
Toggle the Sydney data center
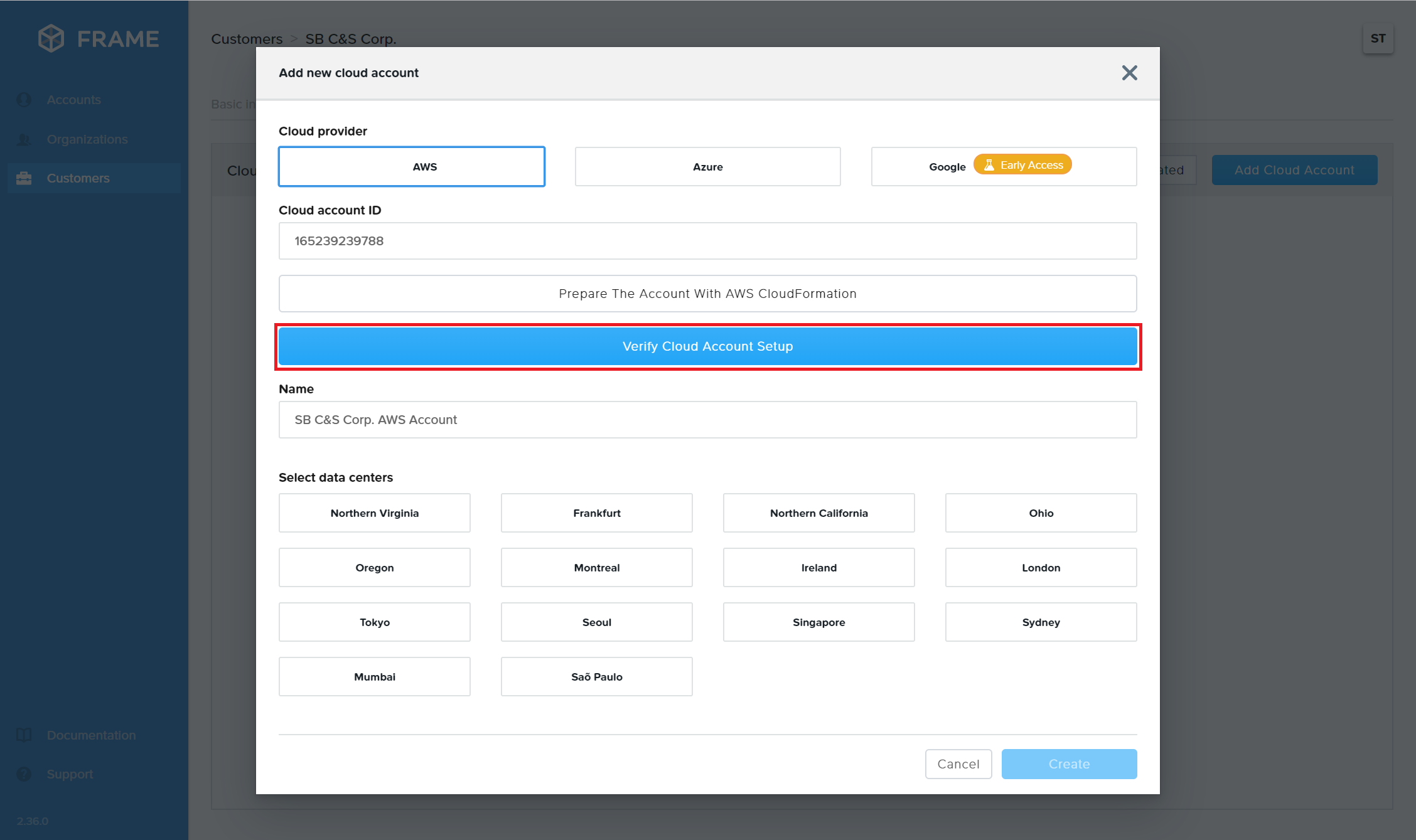click(x=1041, y=622)
